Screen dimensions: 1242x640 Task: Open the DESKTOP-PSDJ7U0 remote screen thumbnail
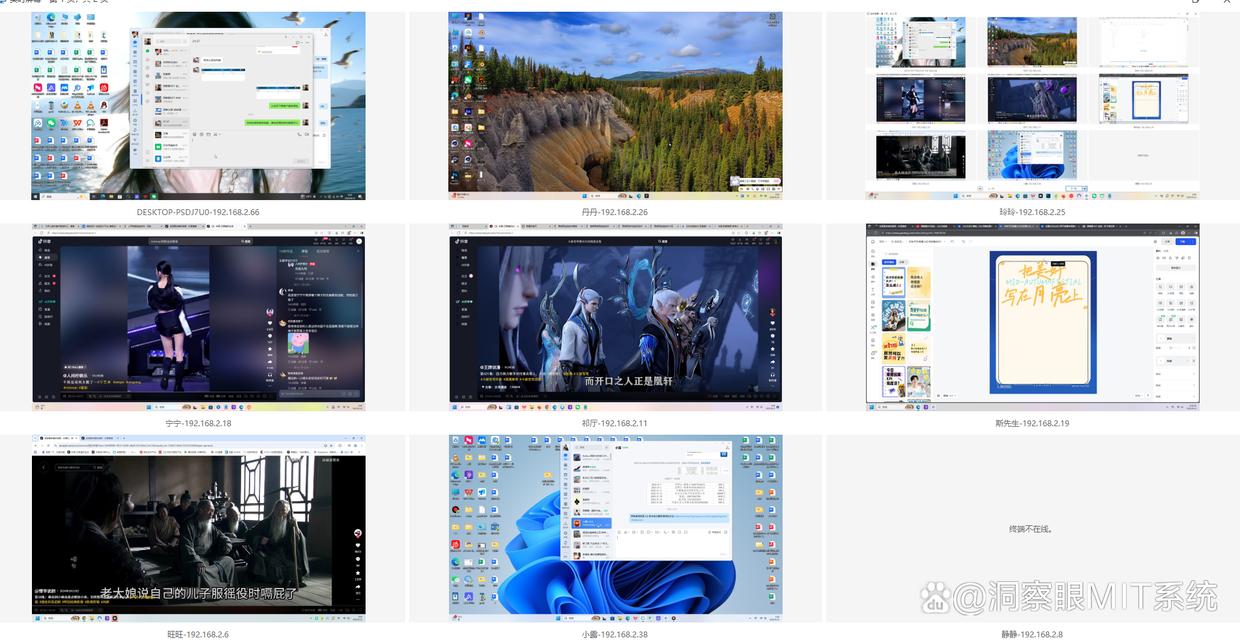coord(198,105)
